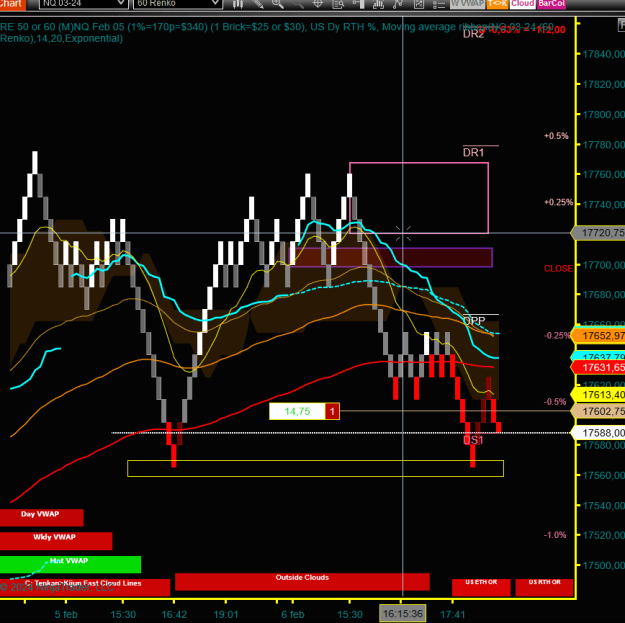Image resolution: width=625 pixels, height=623 pixels.
Task: Toggle the BarCol toolbar button
Action: click(x=551, y=4)
